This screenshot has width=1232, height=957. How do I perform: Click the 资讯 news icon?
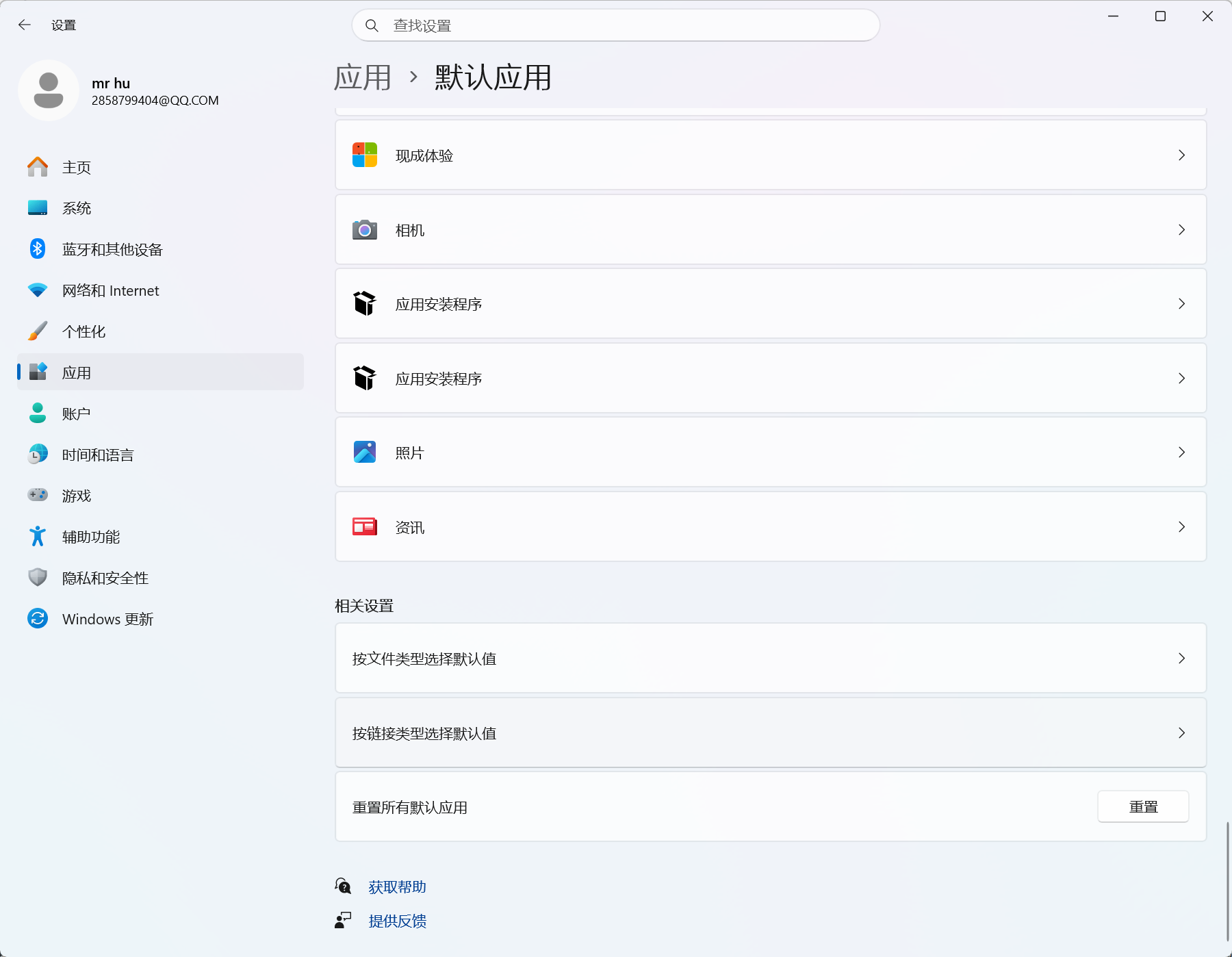(365, 527)
